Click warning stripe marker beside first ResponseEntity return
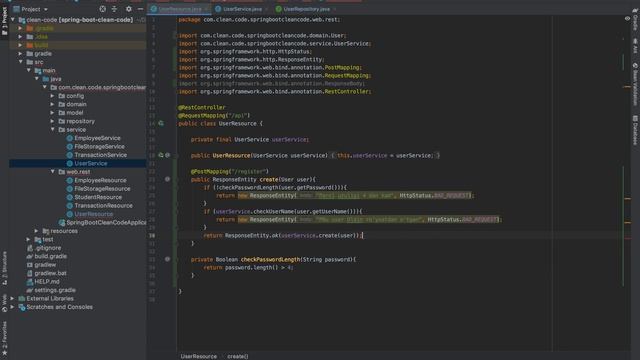640x360 pixels. click(x=627, y=199)
